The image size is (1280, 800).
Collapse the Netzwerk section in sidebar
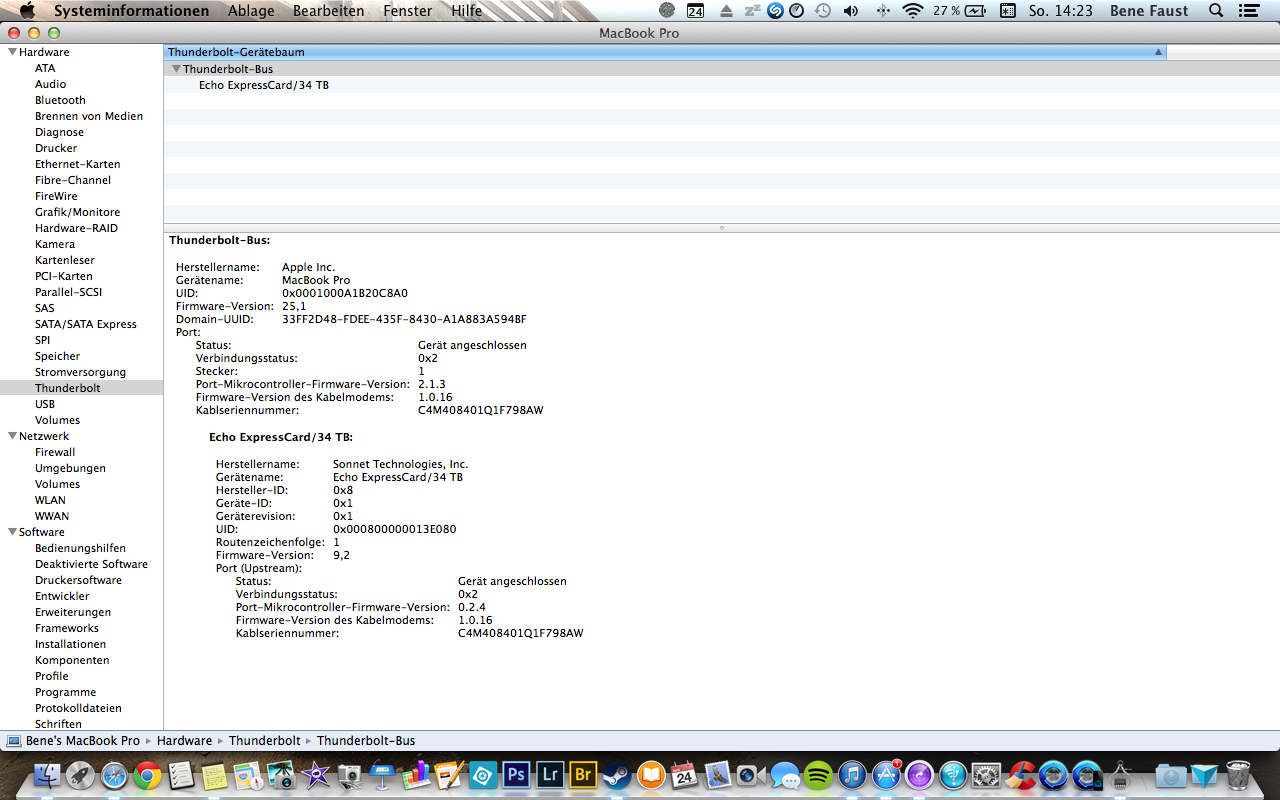click(12, 436)
